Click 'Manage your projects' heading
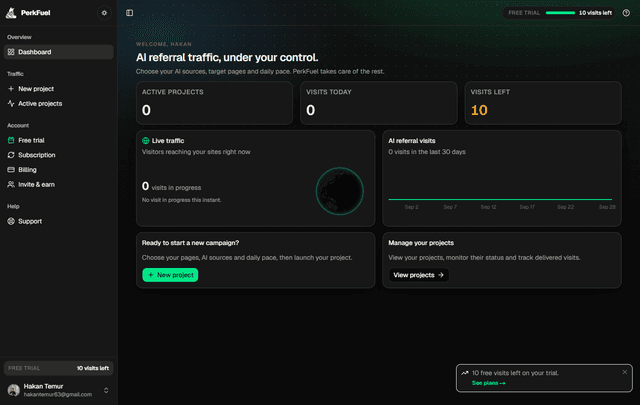The image size is (640, 405). 421,243
